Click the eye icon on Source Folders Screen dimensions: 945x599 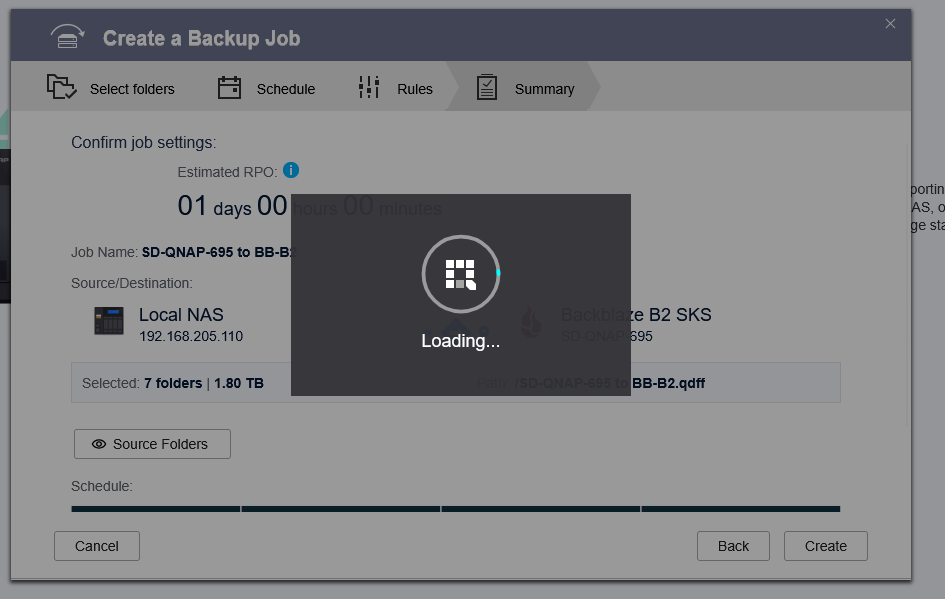[97, 444]
